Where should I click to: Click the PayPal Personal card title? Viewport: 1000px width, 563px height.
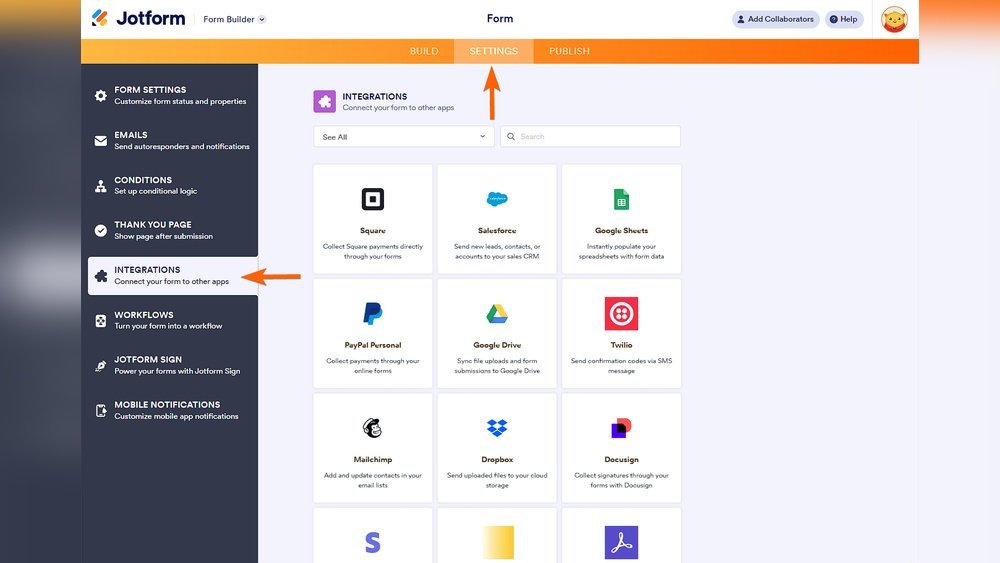point(372,345)
